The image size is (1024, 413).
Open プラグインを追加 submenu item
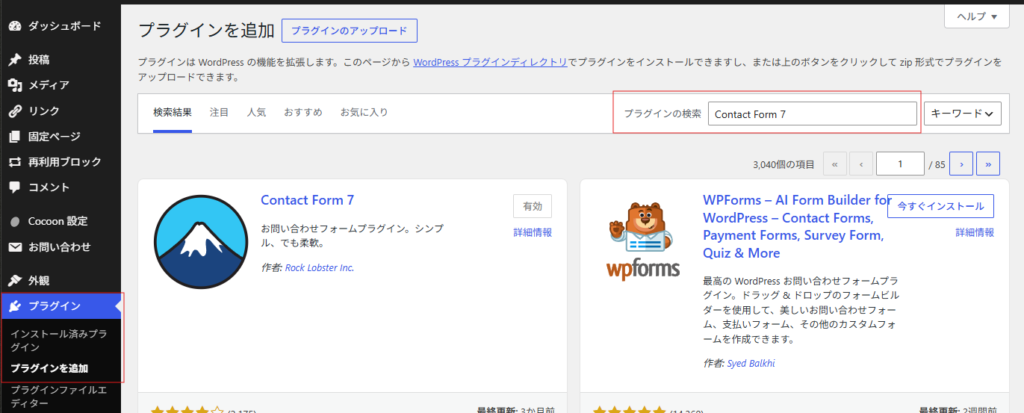[x=49, y=369]
